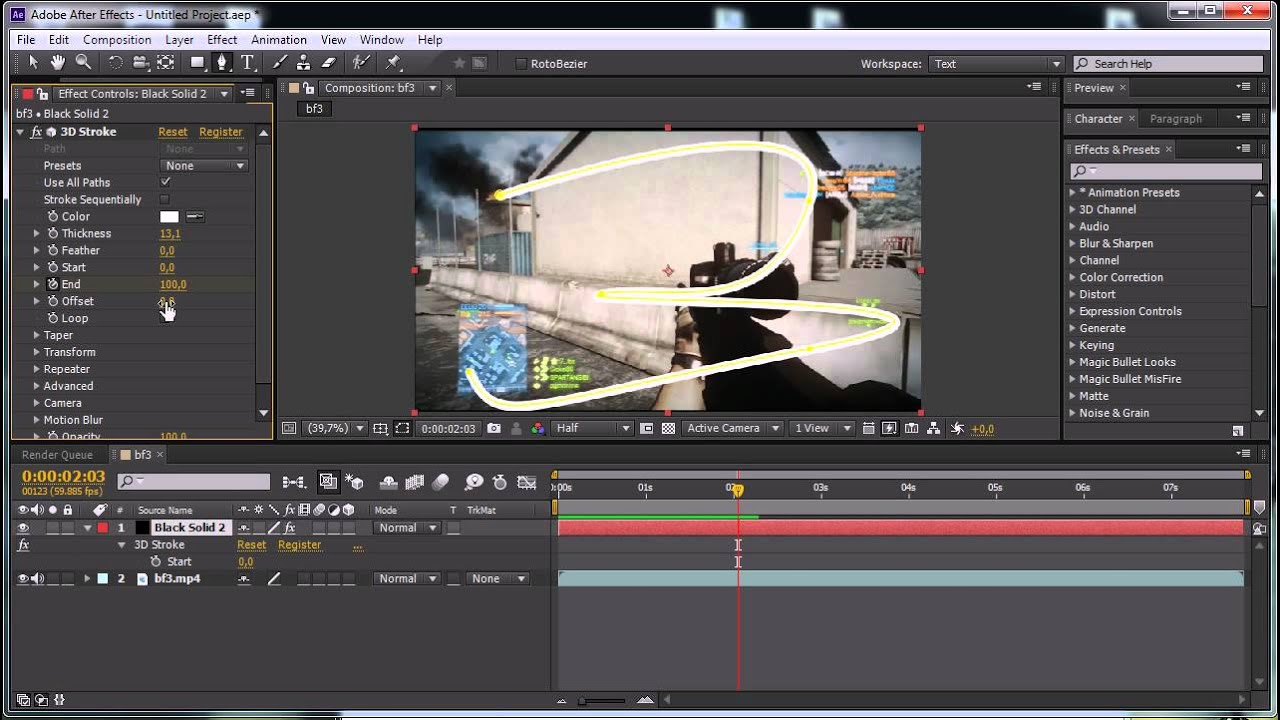Select the Pan Behind tool
The image size is (1280, 720).
(165, 63)
